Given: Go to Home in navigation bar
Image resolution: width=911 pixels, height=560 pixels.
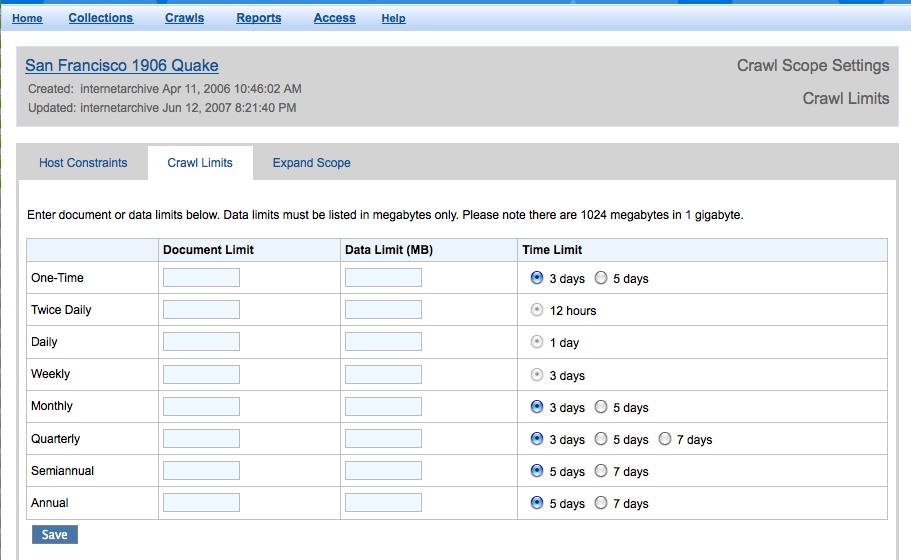Looking at the screenshot, I should point(27,18).
